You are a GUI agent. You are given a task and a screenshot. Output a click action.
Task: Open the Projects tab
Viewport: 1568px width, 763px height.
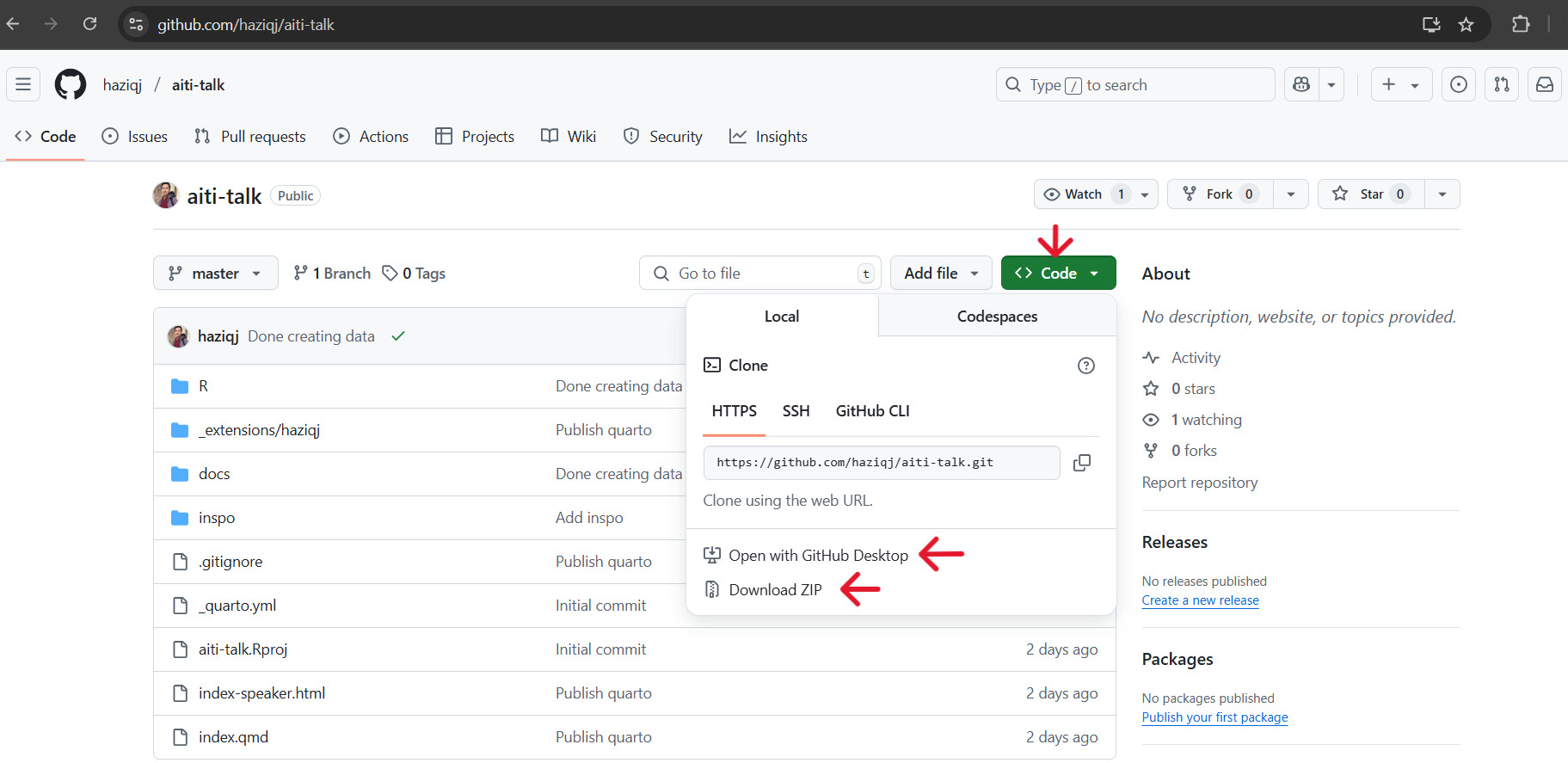coord(475,136)
